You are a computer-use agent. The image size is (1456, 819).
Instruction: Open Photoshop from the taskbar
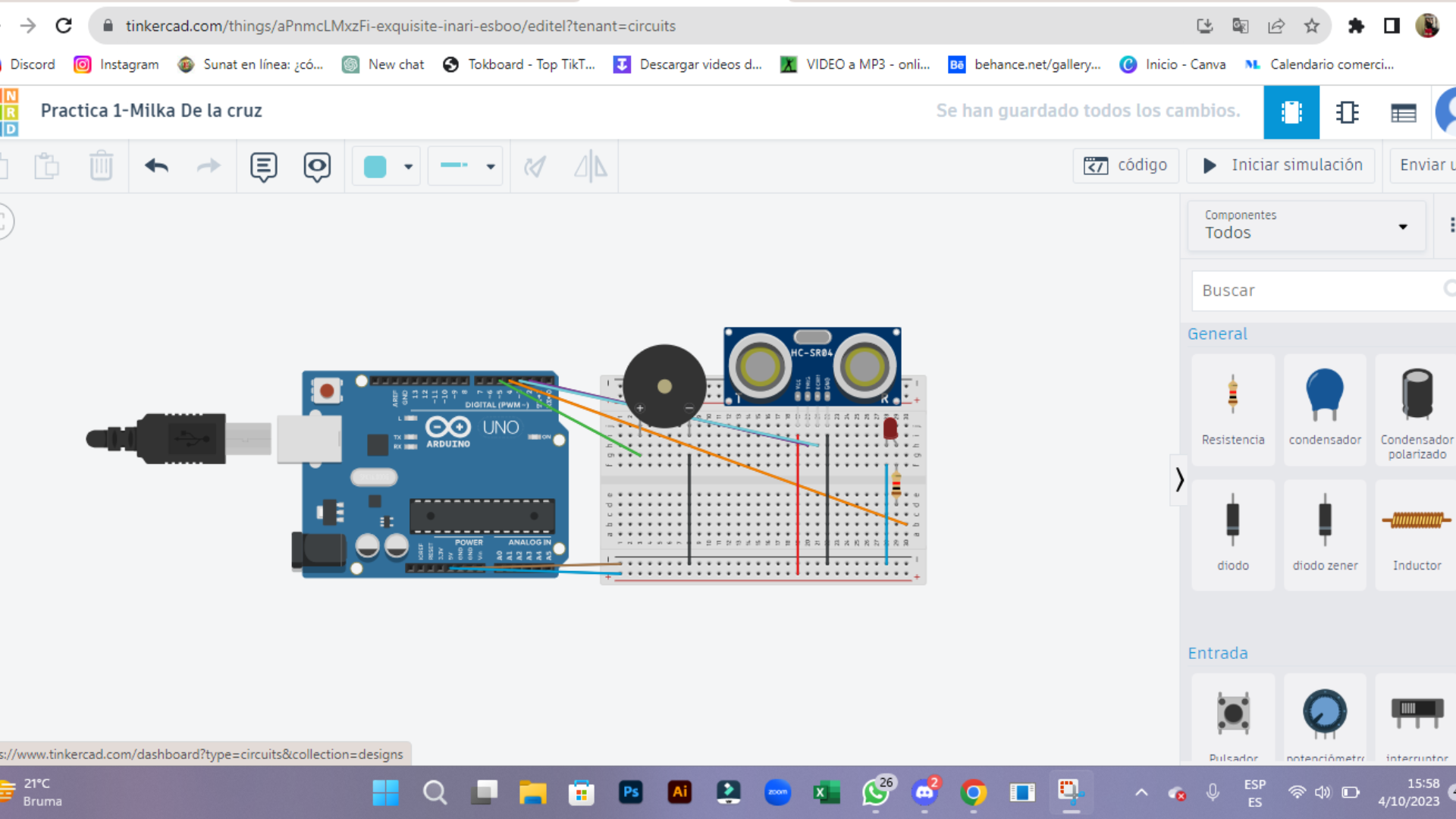[x=631, y=792]
